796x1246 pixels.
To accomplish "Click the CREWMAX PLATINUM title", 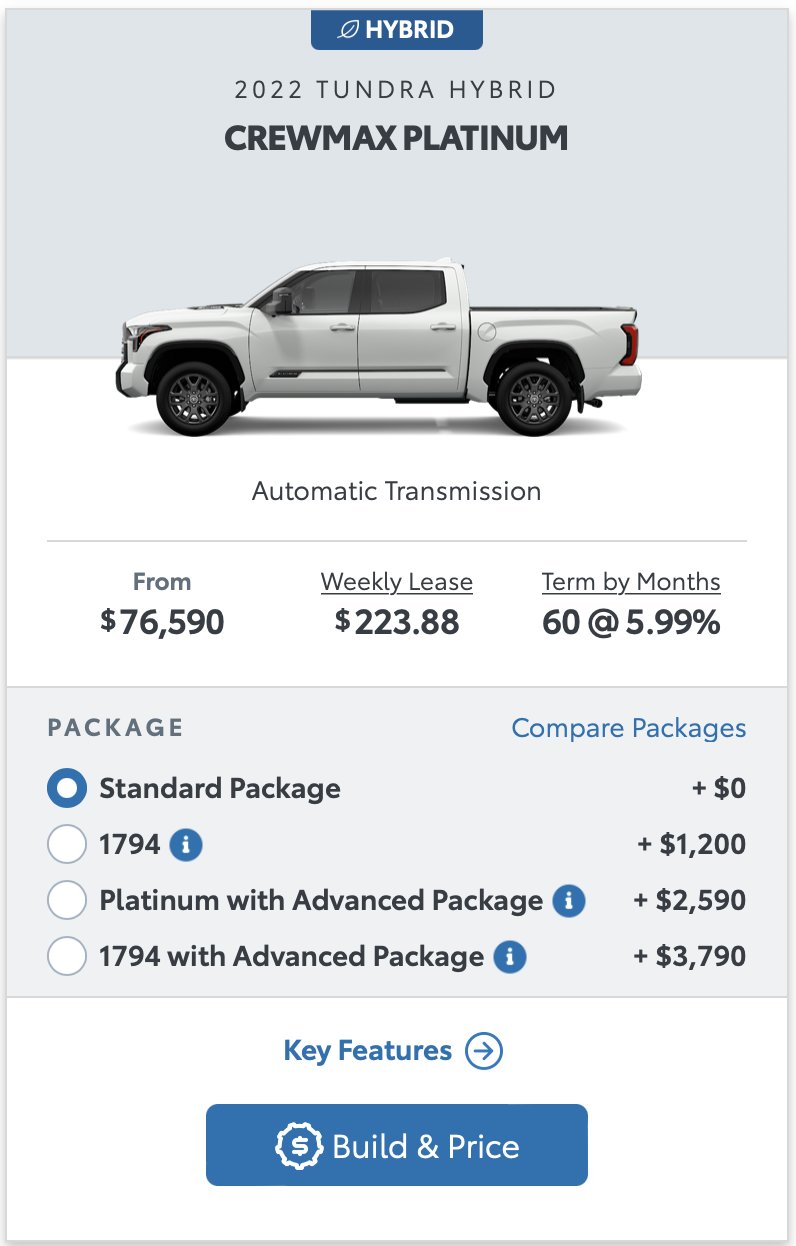I will (x=396, y=138).
